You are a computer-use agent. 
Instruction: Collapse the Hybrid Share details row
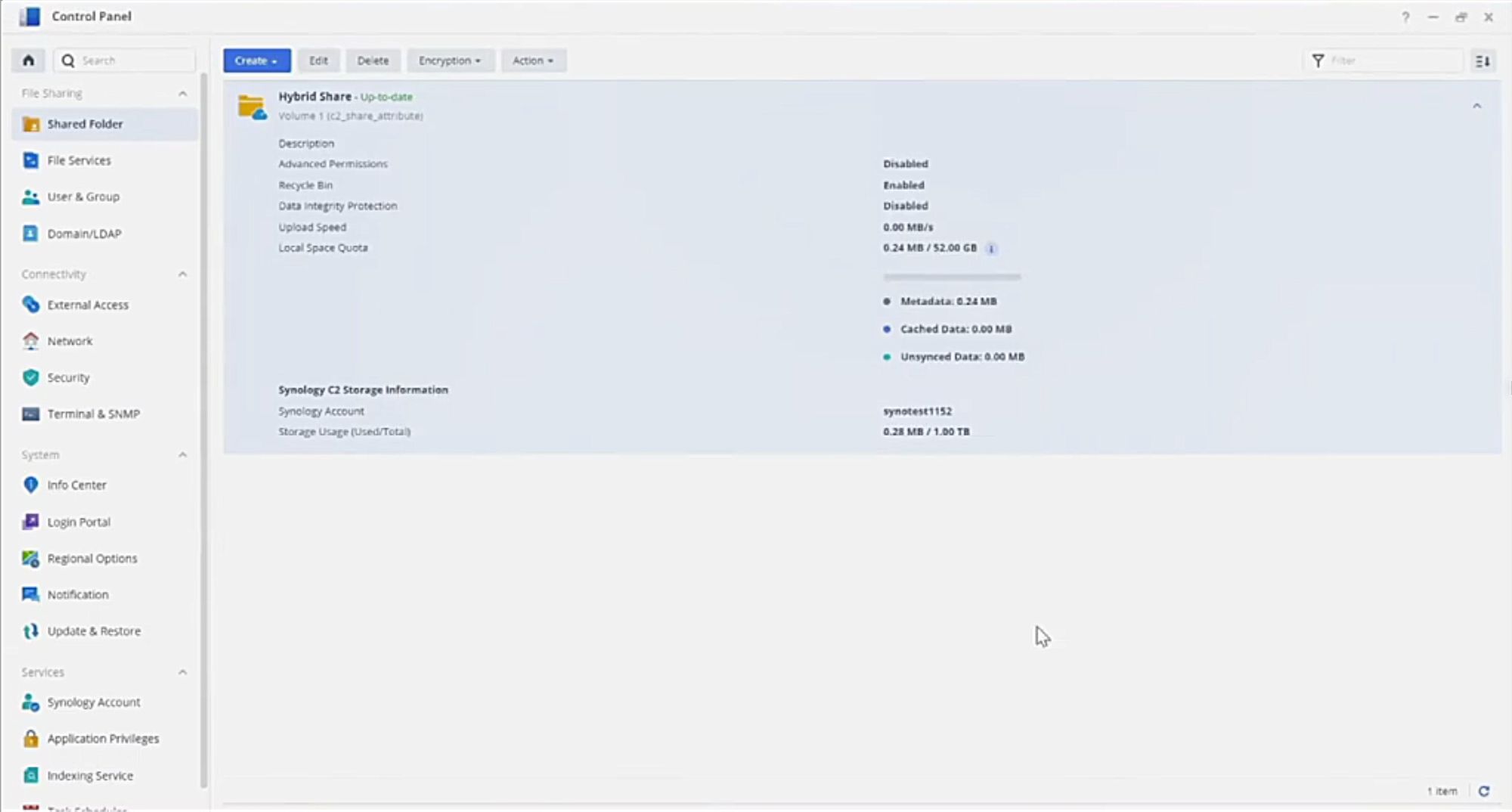(x=1476, y=107)
